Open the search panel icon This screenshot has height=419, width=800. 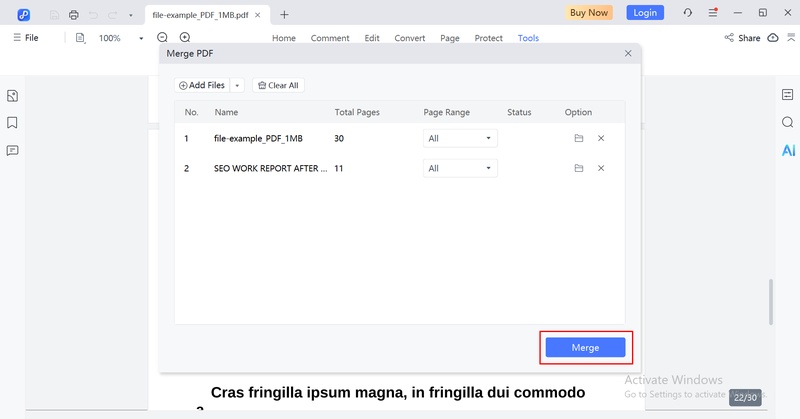click(787, 122)
